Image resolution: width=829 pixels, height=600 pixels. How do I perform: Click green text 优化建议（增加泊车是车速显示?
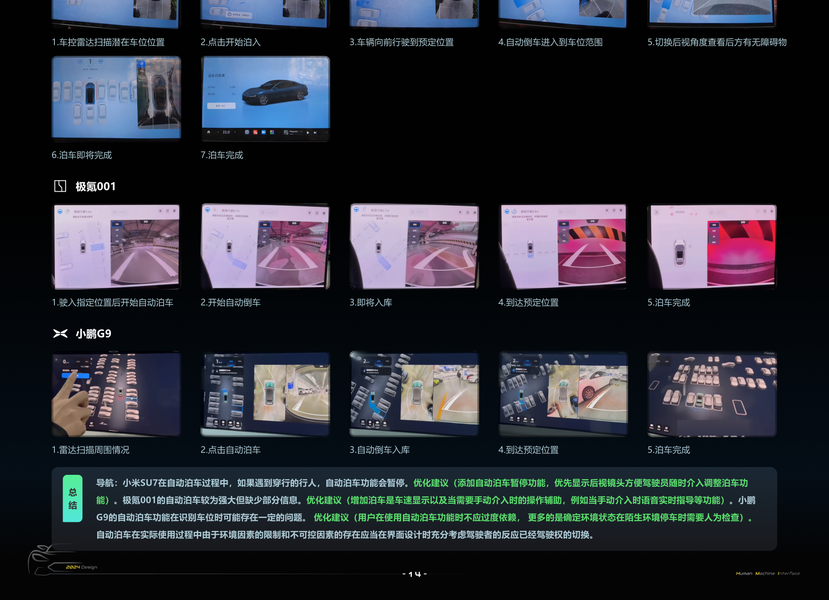click(x=518, y=500)
